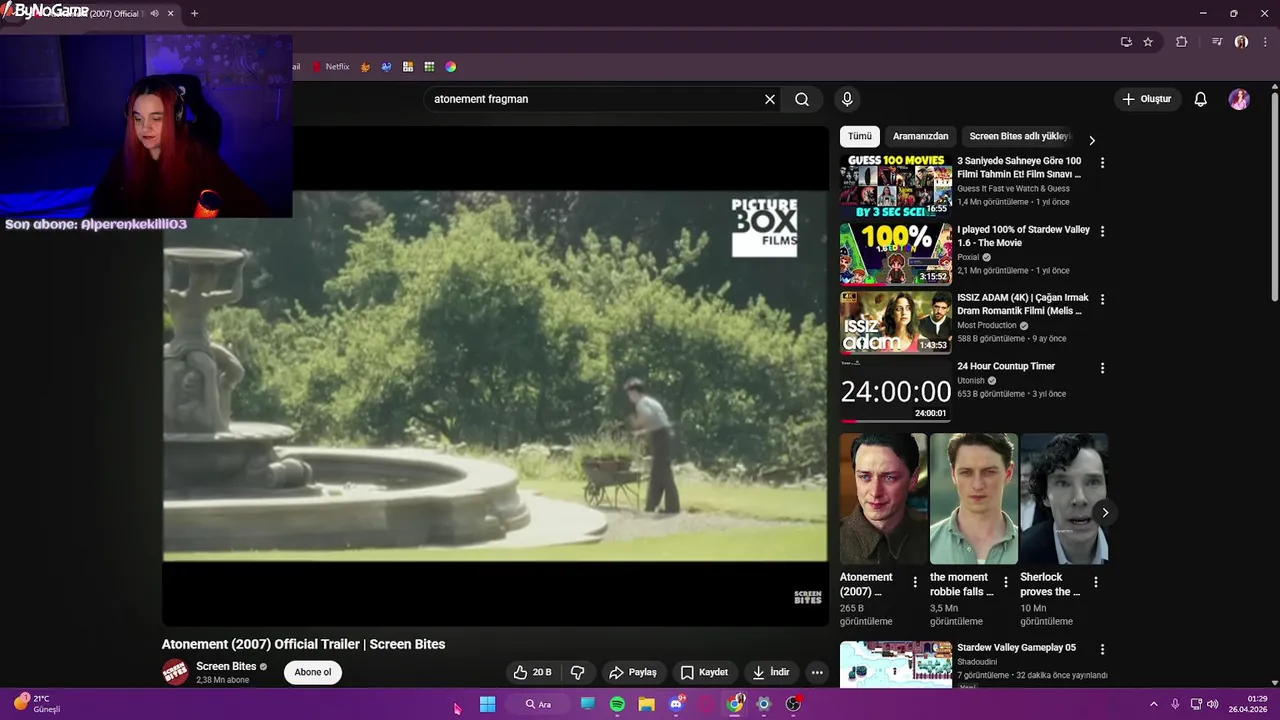Screen dimensions: 1280x720
Task: Open options for 'I played 100% of Stardew Valley'
Action: point(1102,231)
